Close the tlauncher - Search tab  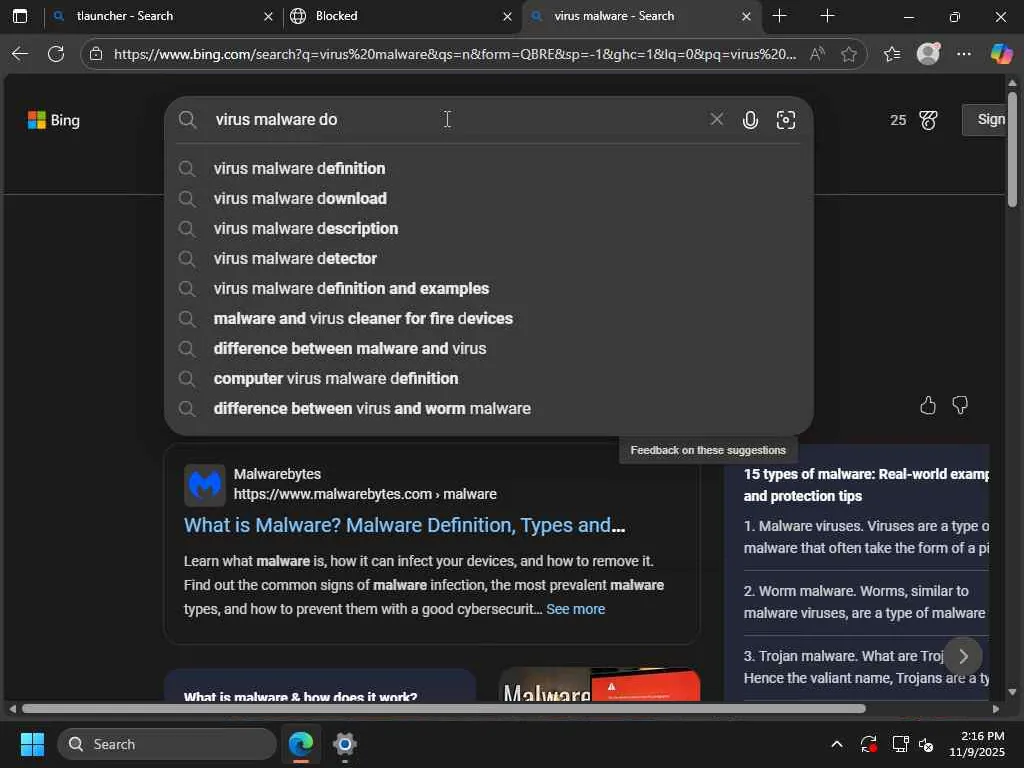pyautogui.click(x=268, y=16)
